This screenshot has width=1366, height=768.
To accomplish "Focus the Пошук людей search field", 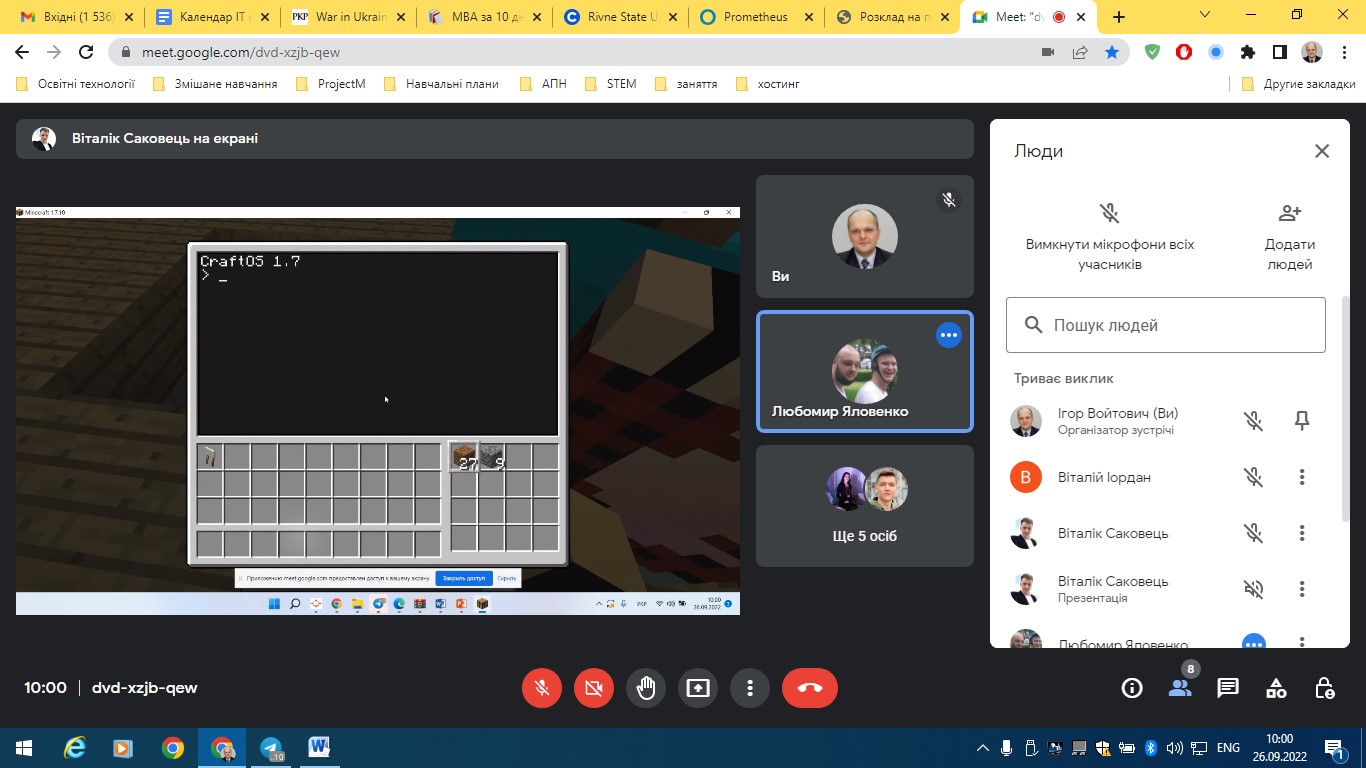I will pos(1166,325).
